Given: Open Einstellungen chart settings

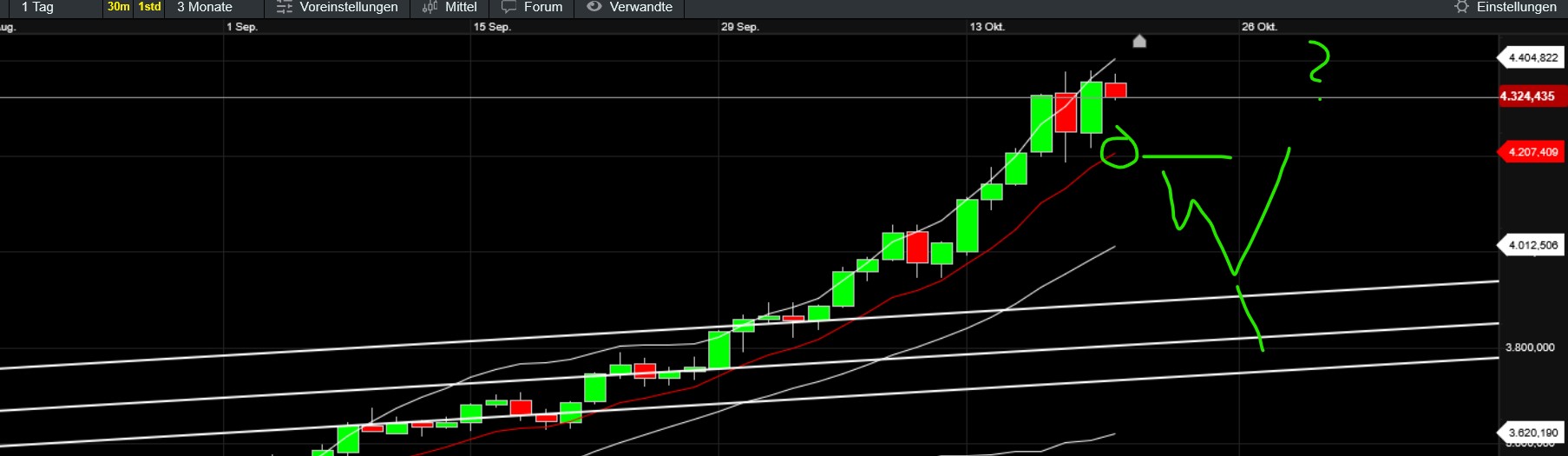Looking at the screenshot, I should point(1506,8).
